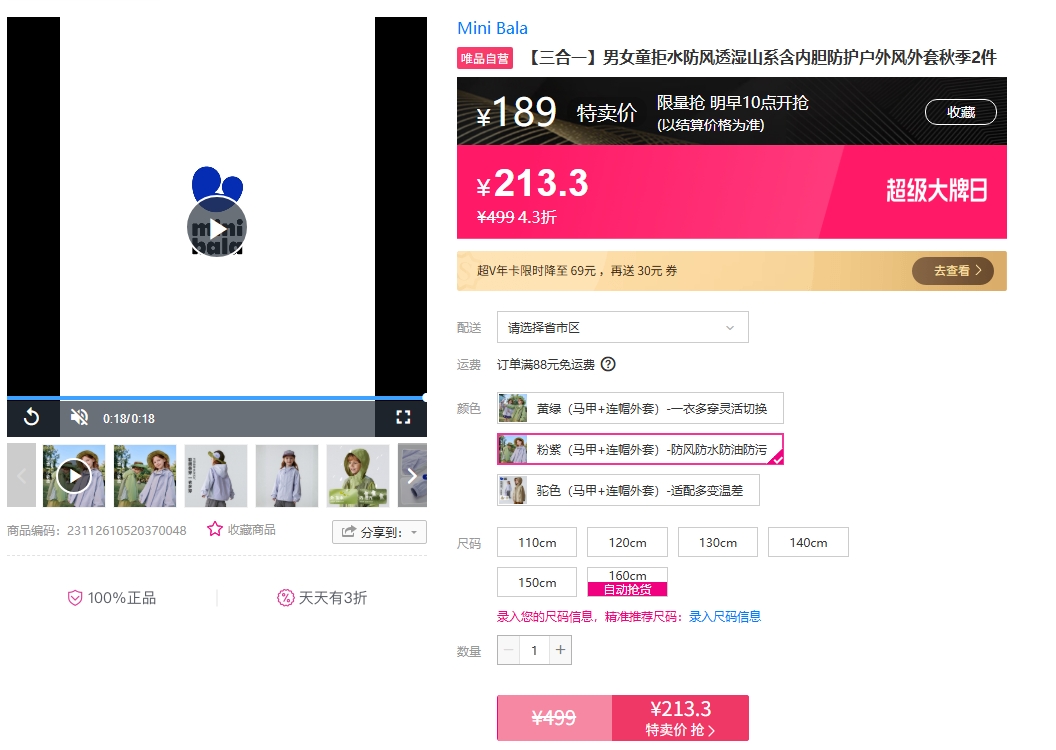Click the 收藏 button in price banner
Image resolution: width=1056 pixels, height=750 pixels.
tap(960, 112)
